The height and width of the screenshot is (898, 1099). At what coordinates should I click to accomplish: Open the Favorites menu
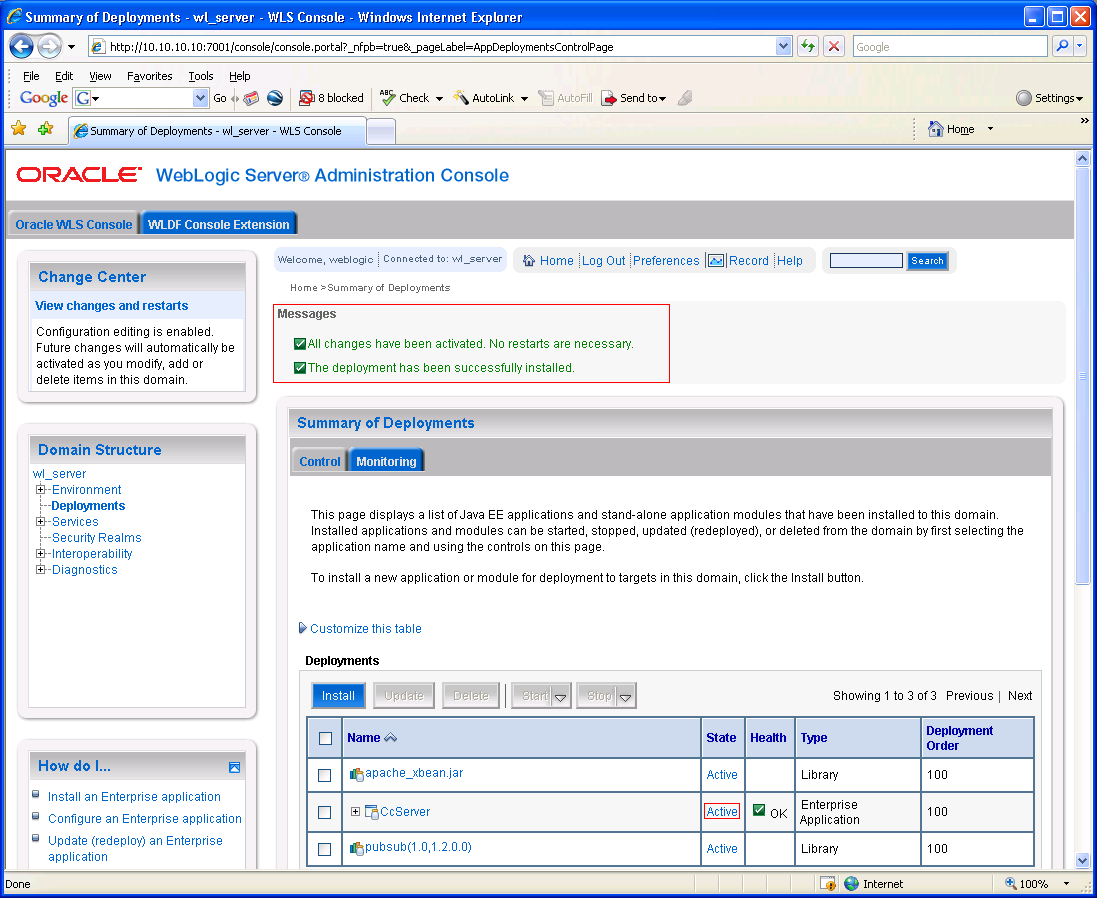point(149,76)
